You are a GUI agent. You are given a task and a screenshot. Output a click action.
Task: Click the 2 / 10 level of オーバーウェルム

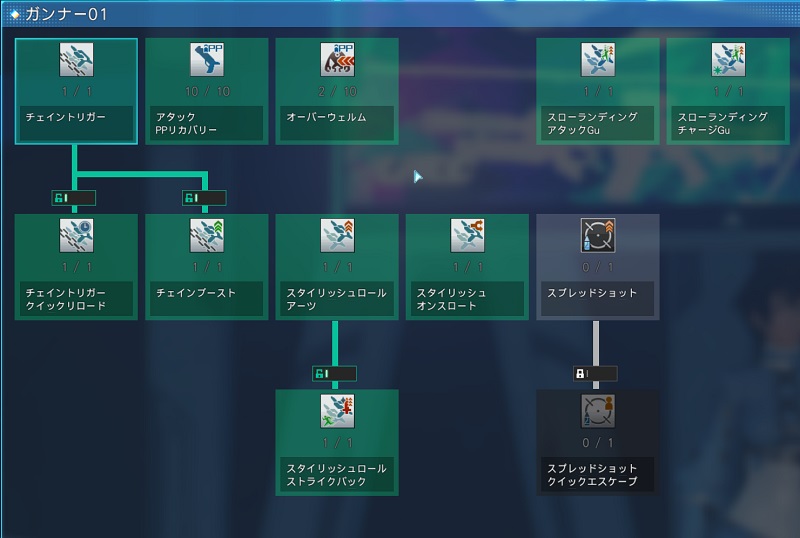337,91
